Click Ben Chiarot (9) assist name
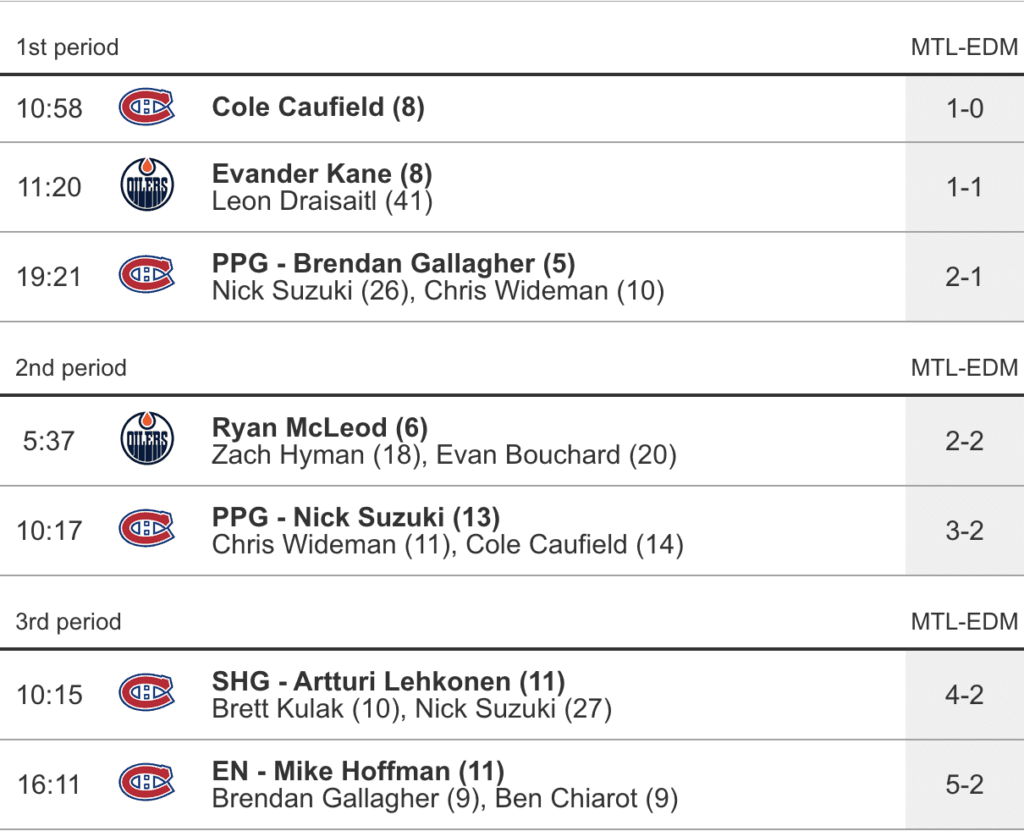Viewport: 1024px width, 831px height. point(587,798)
